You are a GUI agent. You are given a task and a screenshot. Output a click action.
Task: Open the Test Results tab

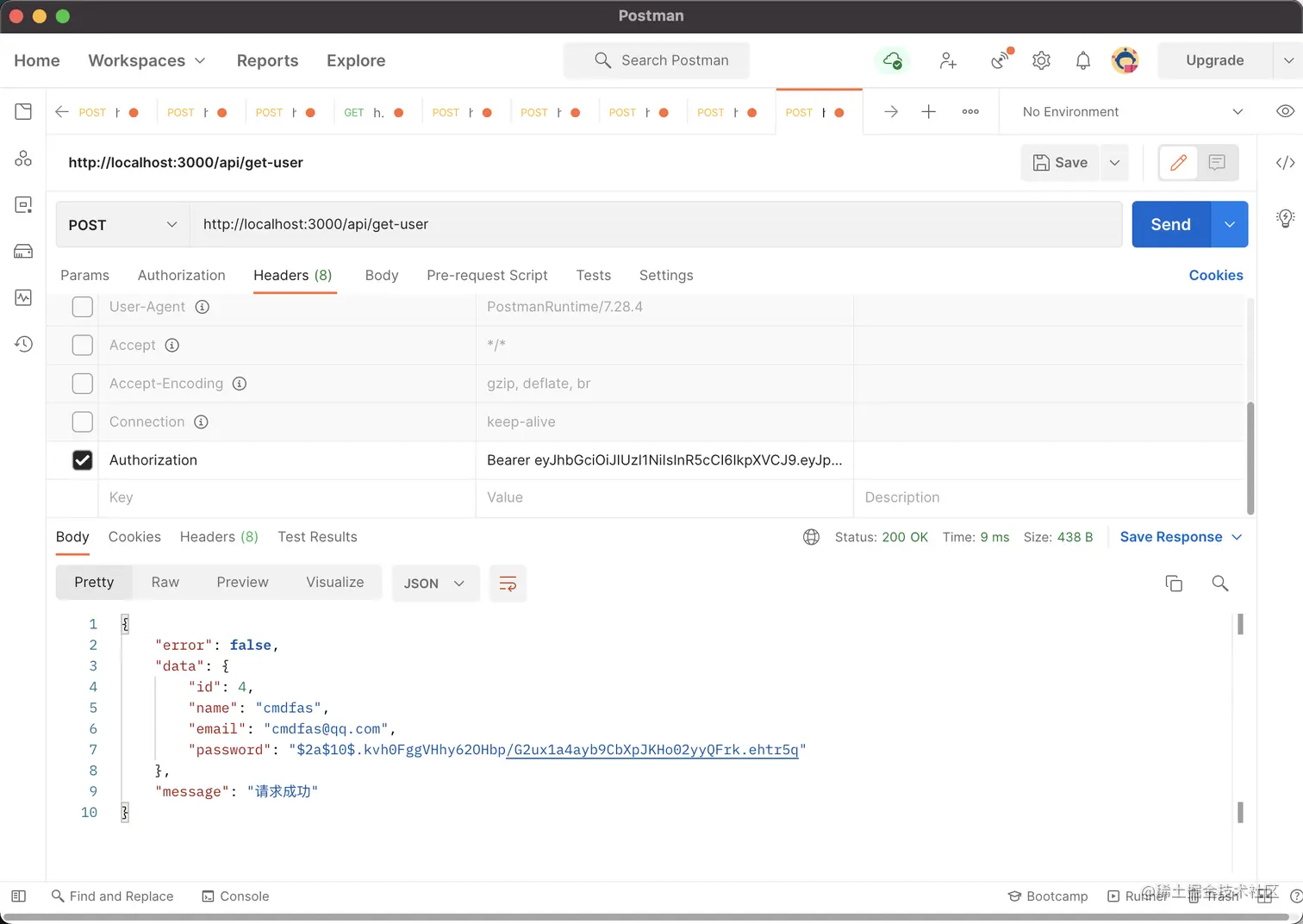[x=317, y=537]
